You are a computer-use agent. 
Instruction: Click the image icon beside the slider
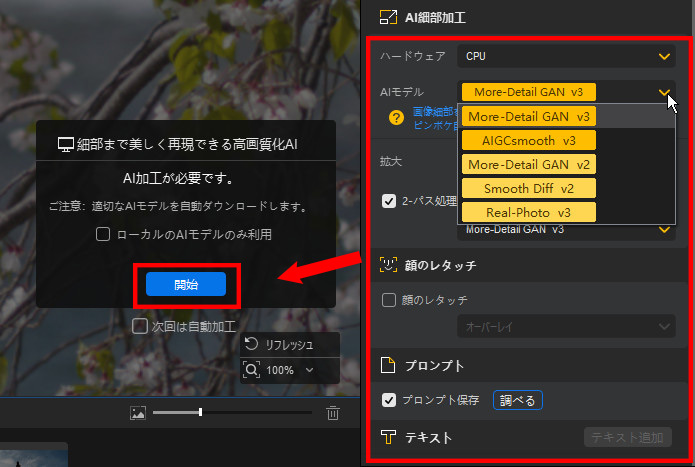pos(138,413)
